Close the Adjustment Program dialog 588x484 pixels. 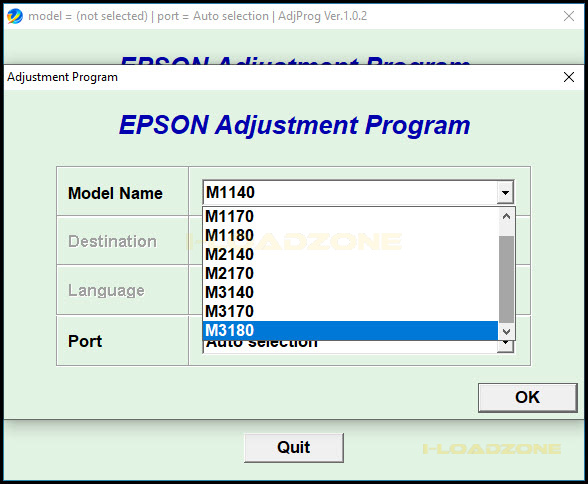(x=569, y=77)
